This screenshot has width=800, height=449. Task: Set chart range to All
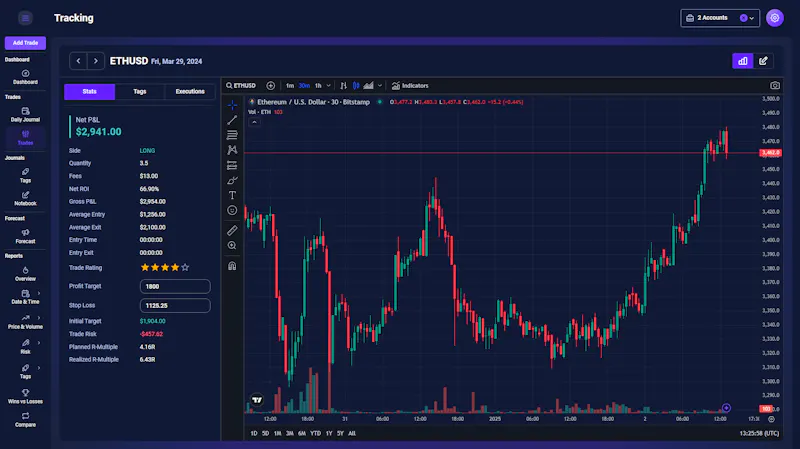(352, 433)
